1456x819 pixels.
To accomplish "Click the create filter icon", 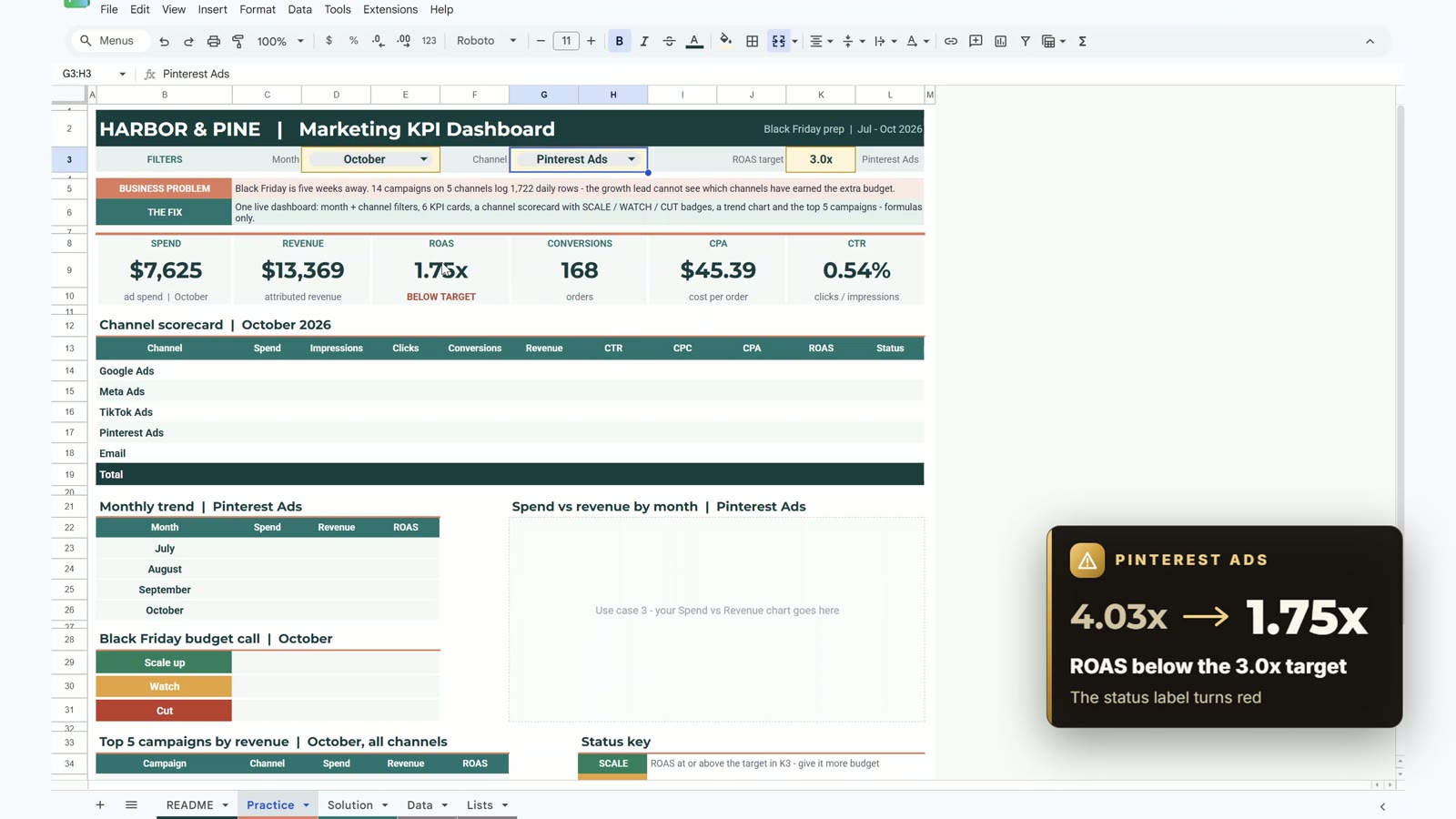I will [1025, 41].
